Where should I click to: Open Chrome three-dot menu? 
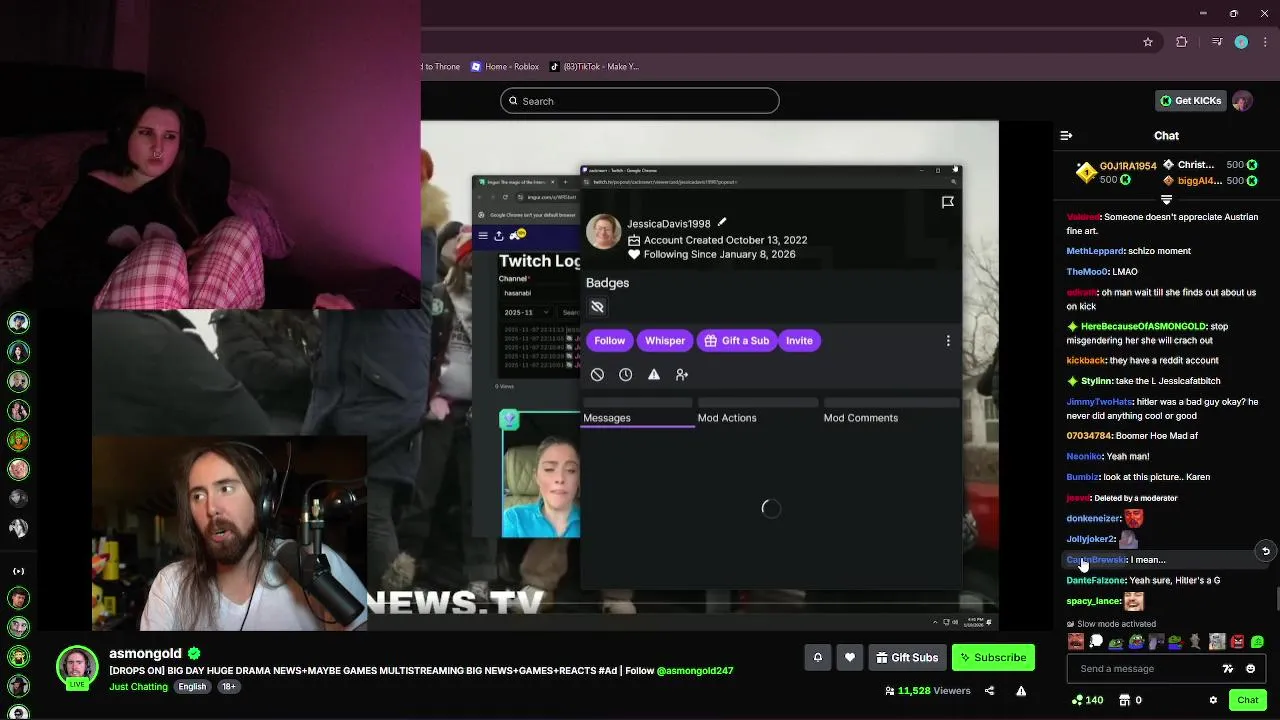click(1266, 42)
